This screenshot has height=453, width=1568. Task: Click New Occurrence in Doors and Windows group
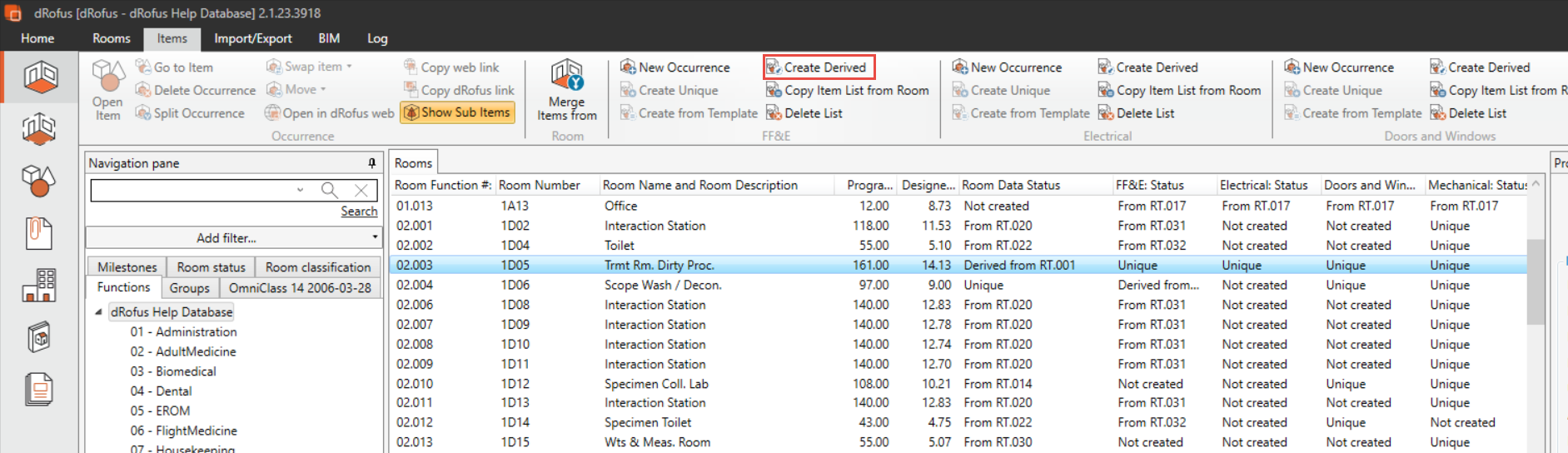[x=1340, y=67]
